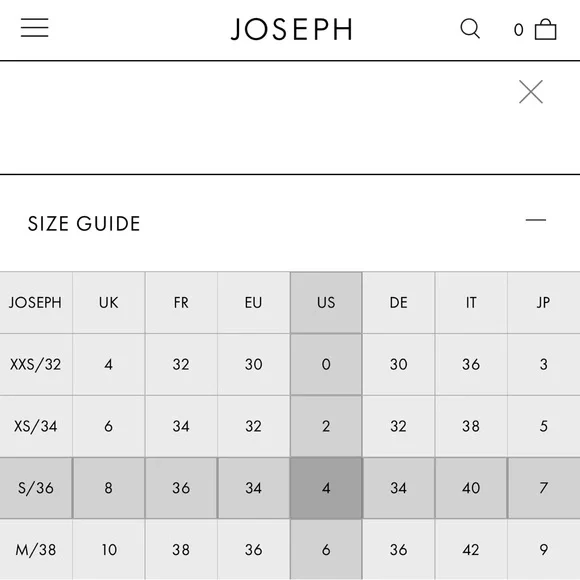Open the shopping bag icon
The height and width of the screenshot is (580, 580).
(546, 29)
